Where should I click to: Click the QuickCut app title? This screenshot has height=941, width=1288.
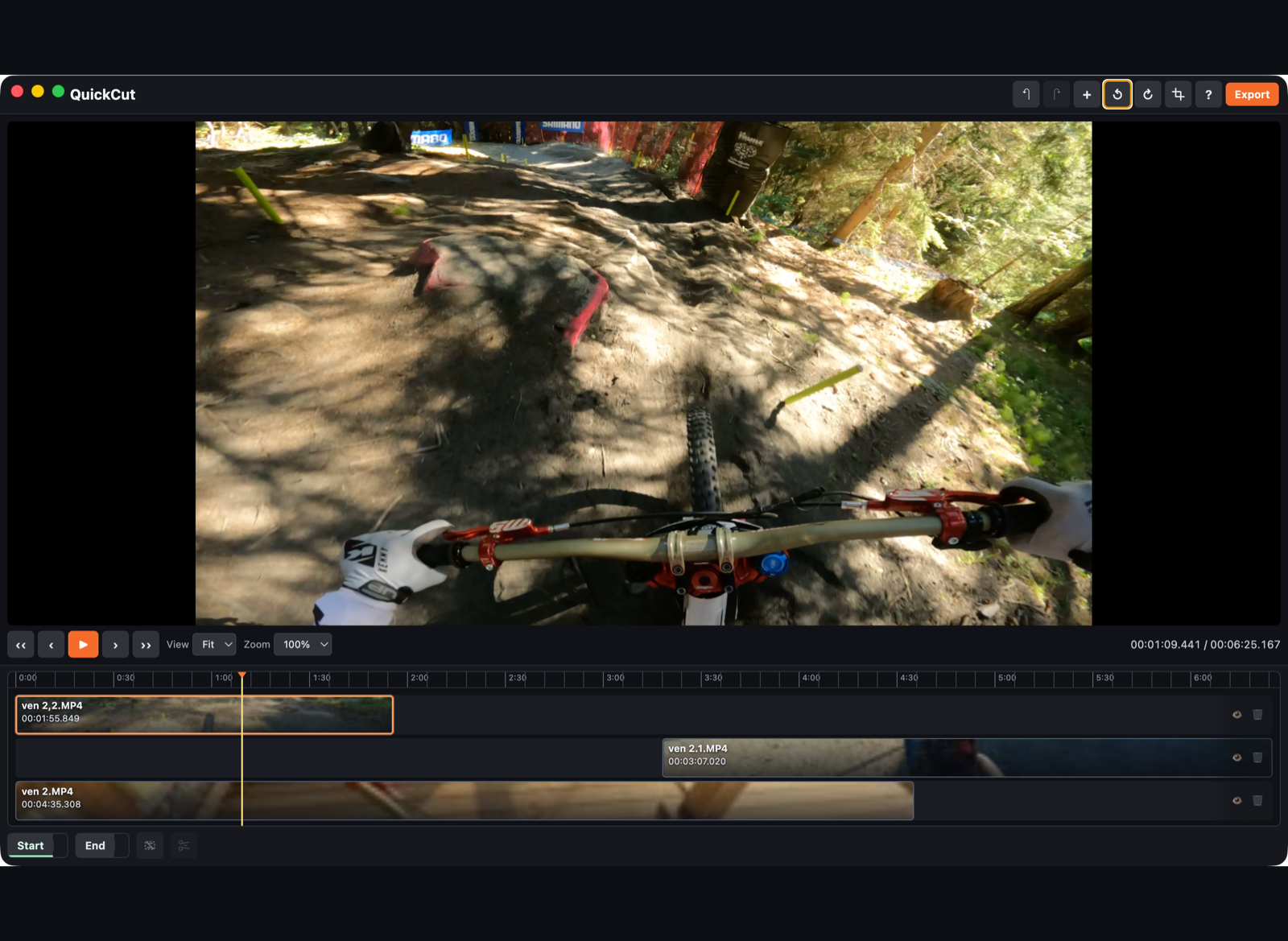point(102,94)
